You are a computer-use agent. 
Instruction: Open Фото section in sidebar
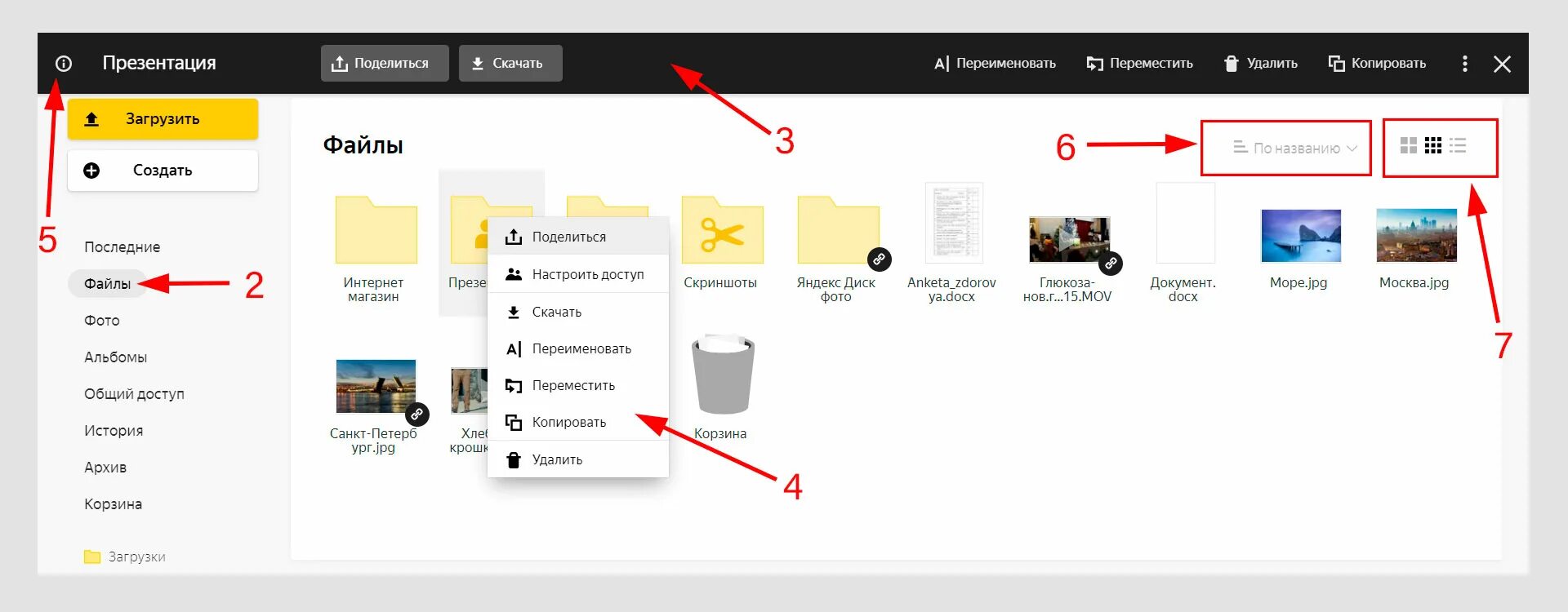[x=101, y=321]
